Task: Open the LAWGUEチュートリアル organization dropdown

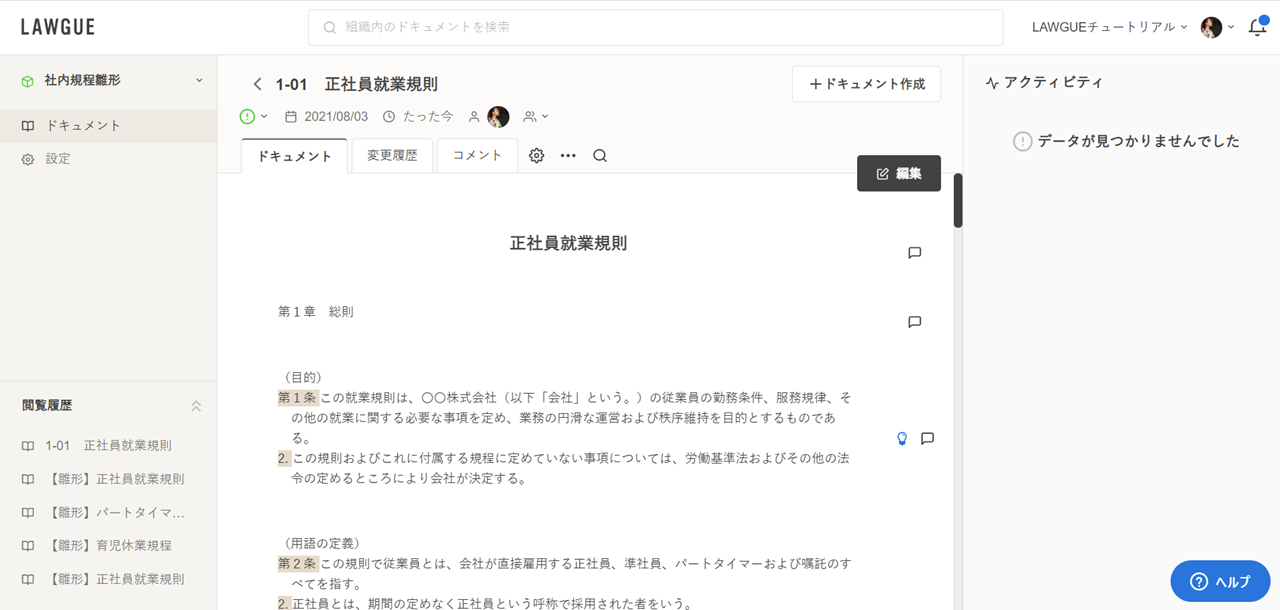Action: pyautogui.click(x=1110, y=27)
